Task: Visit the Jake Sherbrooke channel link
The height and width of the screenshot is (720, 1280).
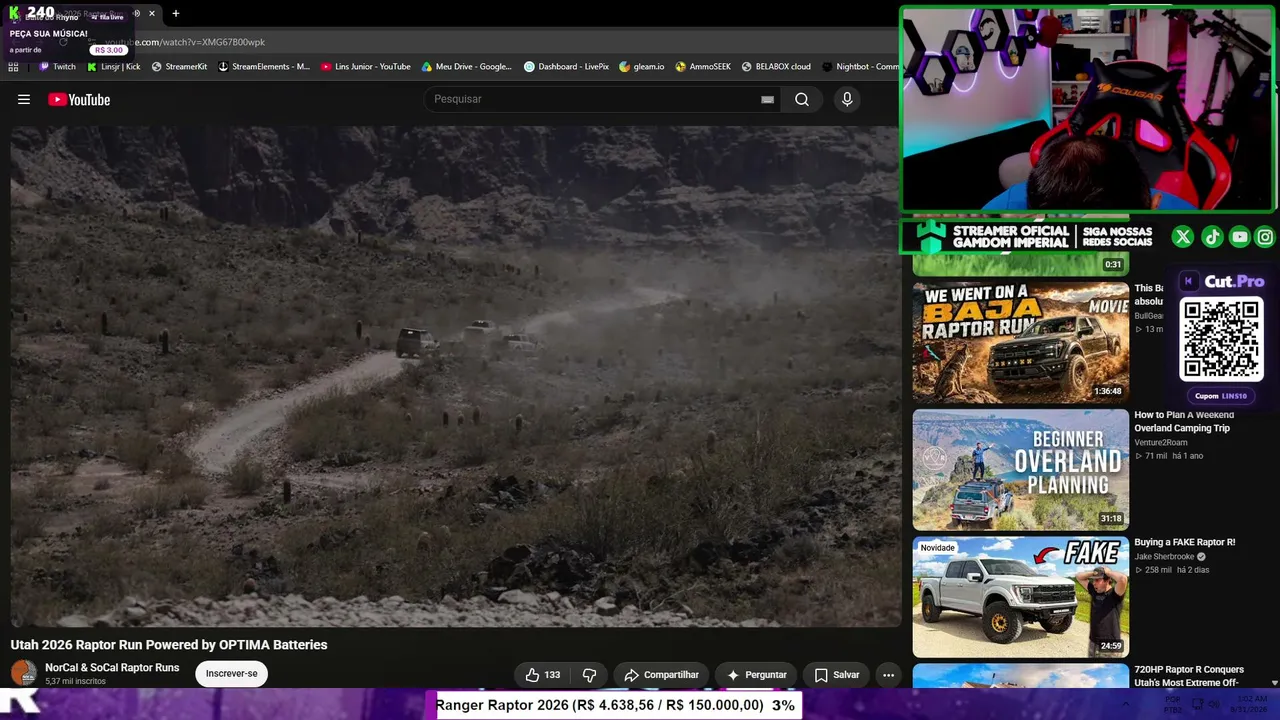Action: pyautogui.click(x=1164, y=556)
